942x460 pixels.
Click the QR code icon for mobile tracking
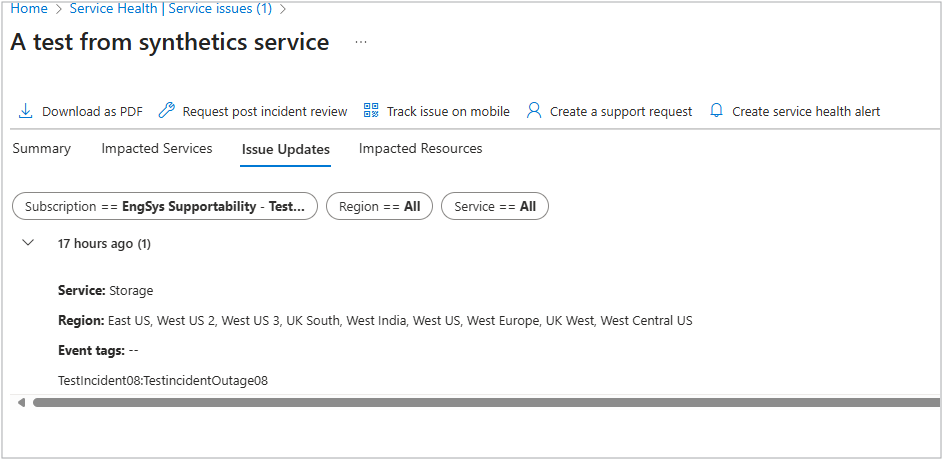tap(371, 111)
